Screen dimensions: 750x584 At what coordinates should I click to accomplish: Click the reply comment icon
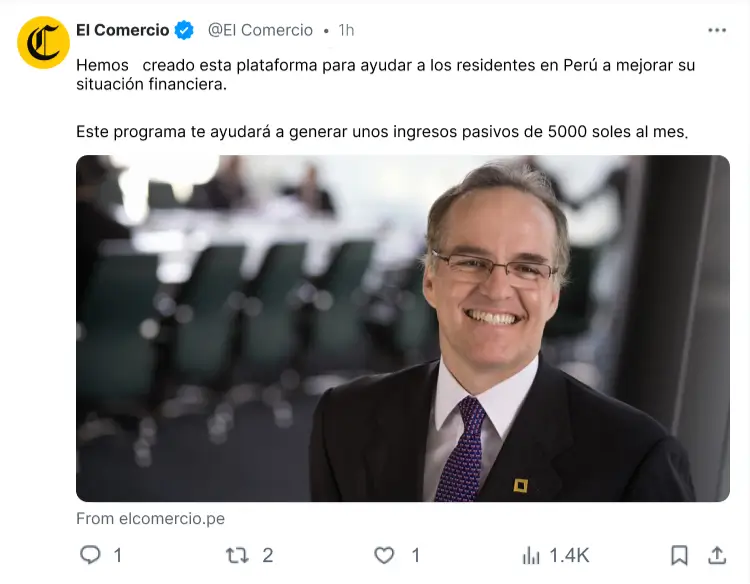pyautogui.click(x=90, y=555)
